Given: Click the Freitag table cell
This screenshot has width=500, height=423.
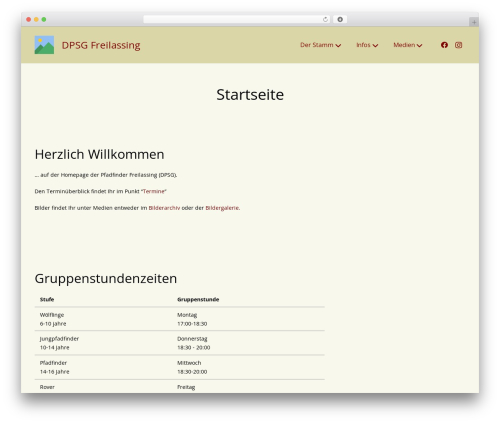Looking at the screenshot, I should [x=248, y=387].
